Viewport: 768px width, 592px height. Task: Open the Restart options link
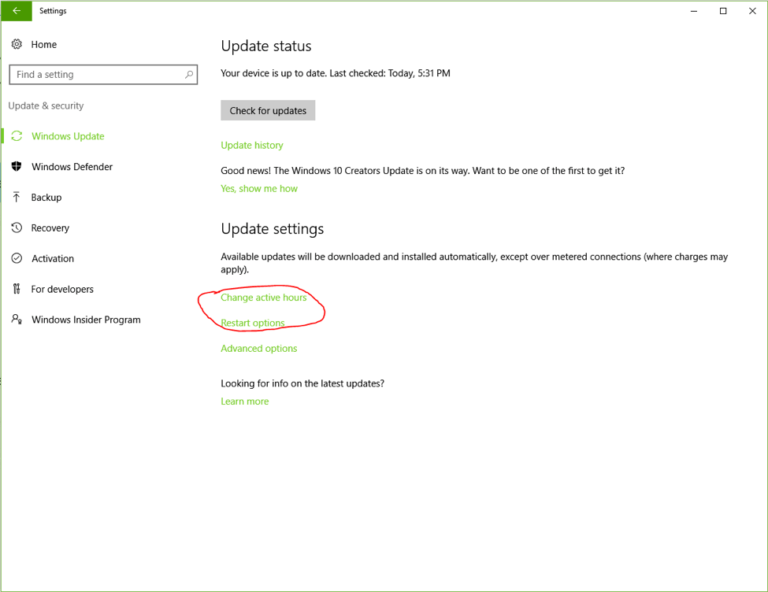pyautogui.click(x=253, y=323)
